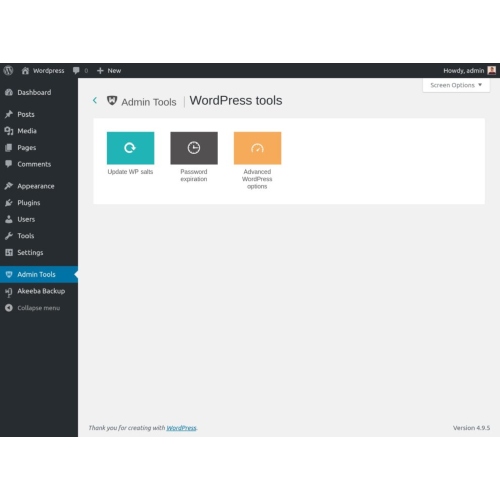Open Posts in the sidebar
Screen dimensions: 500x500
coord(39,114)
